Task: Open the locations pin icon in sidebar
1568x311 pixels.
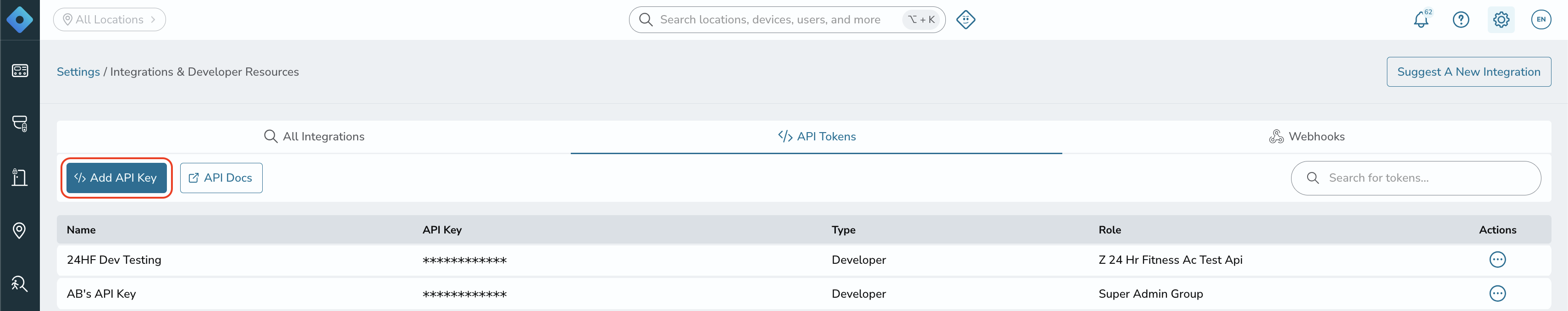Action: pyautogui.click(x=19, y=231)
